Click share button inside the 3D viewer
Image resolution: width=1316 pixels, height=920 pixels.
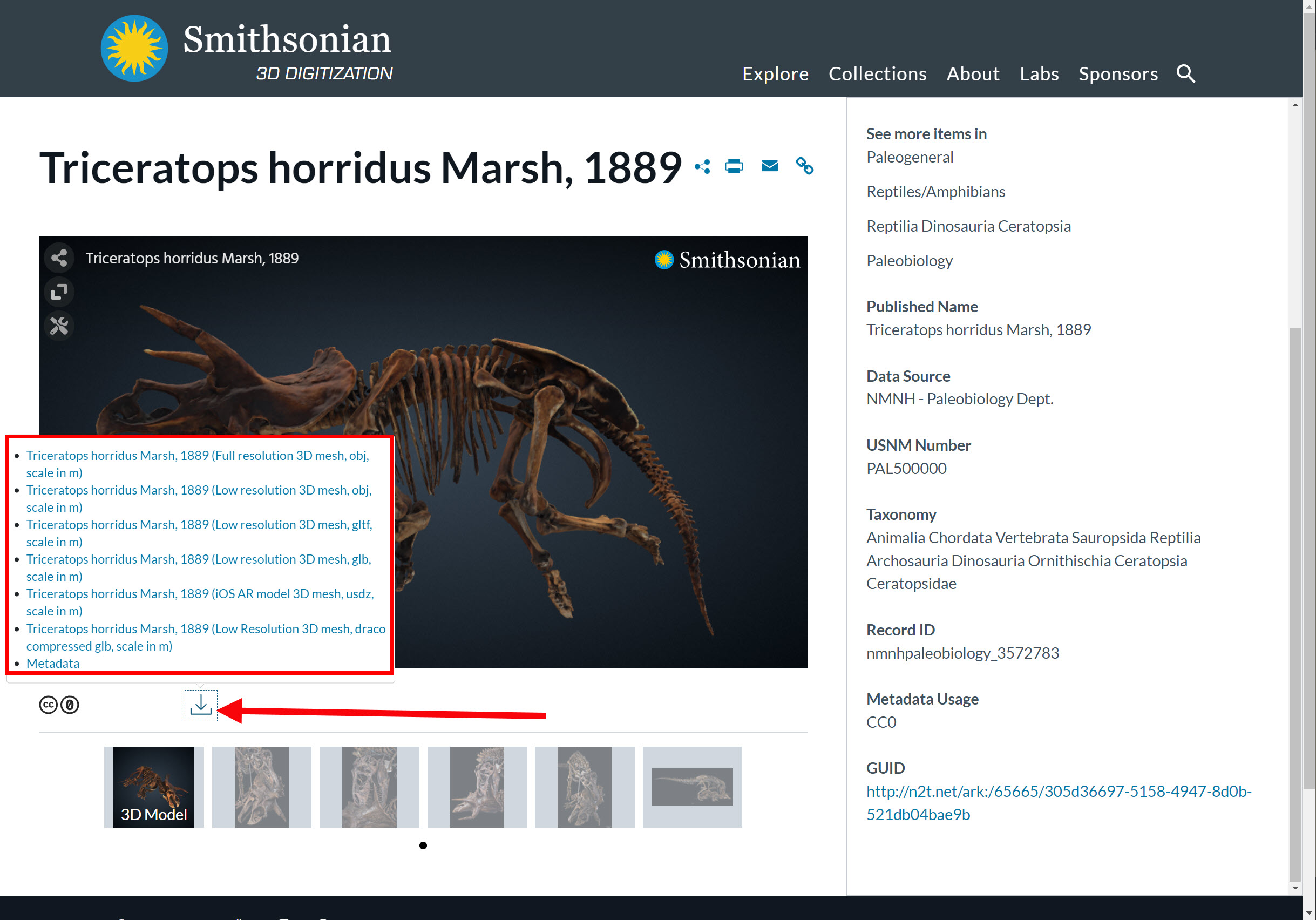59,258
